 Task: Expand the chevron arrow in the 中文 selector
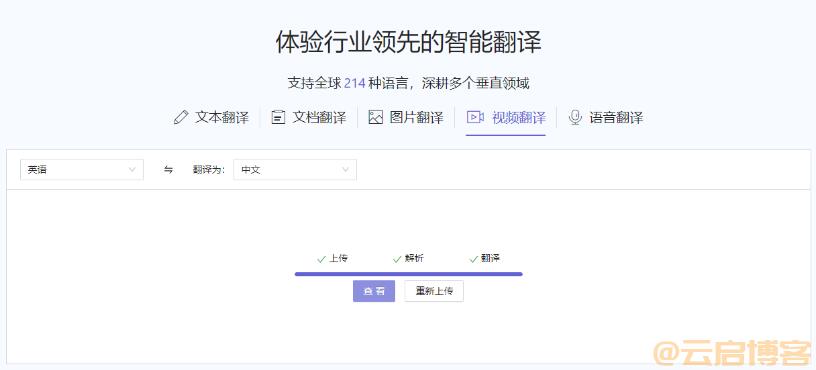point(345,170)
